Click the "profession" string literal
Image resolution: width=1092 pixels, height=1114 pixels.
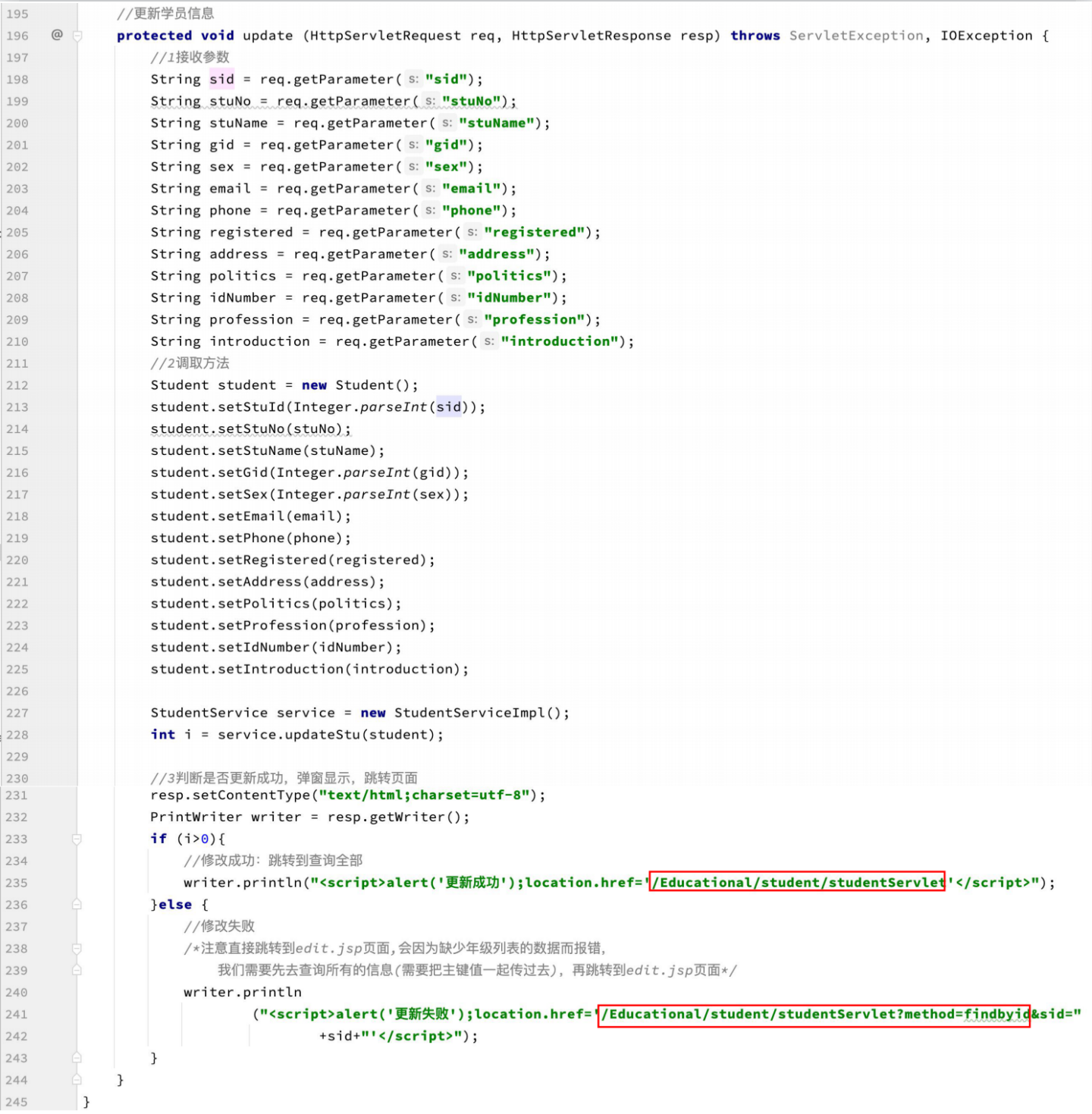pos(535,320)
